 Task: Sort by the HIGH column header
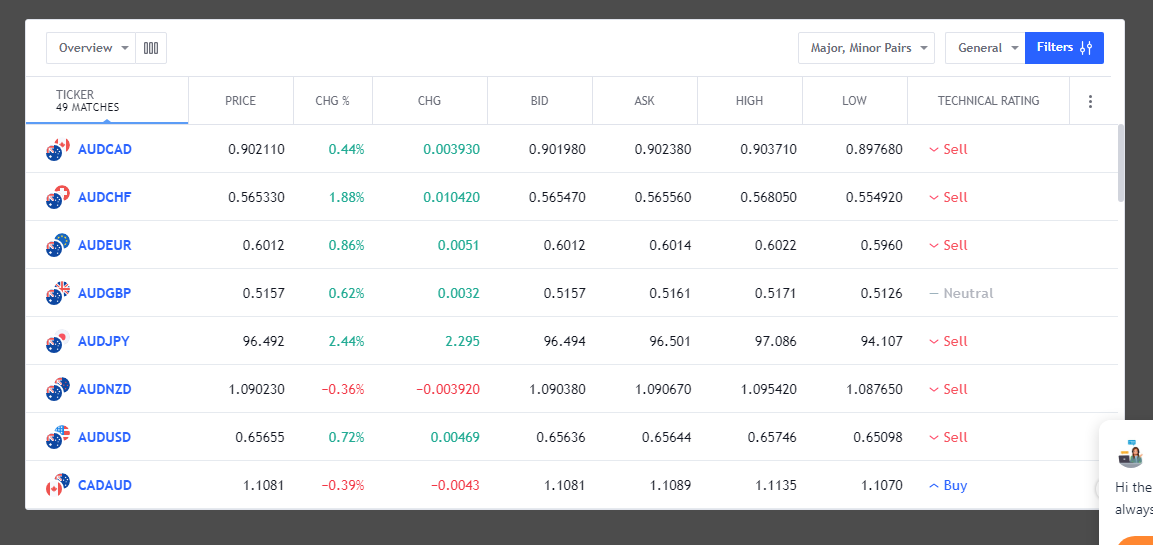click(749, 101)
